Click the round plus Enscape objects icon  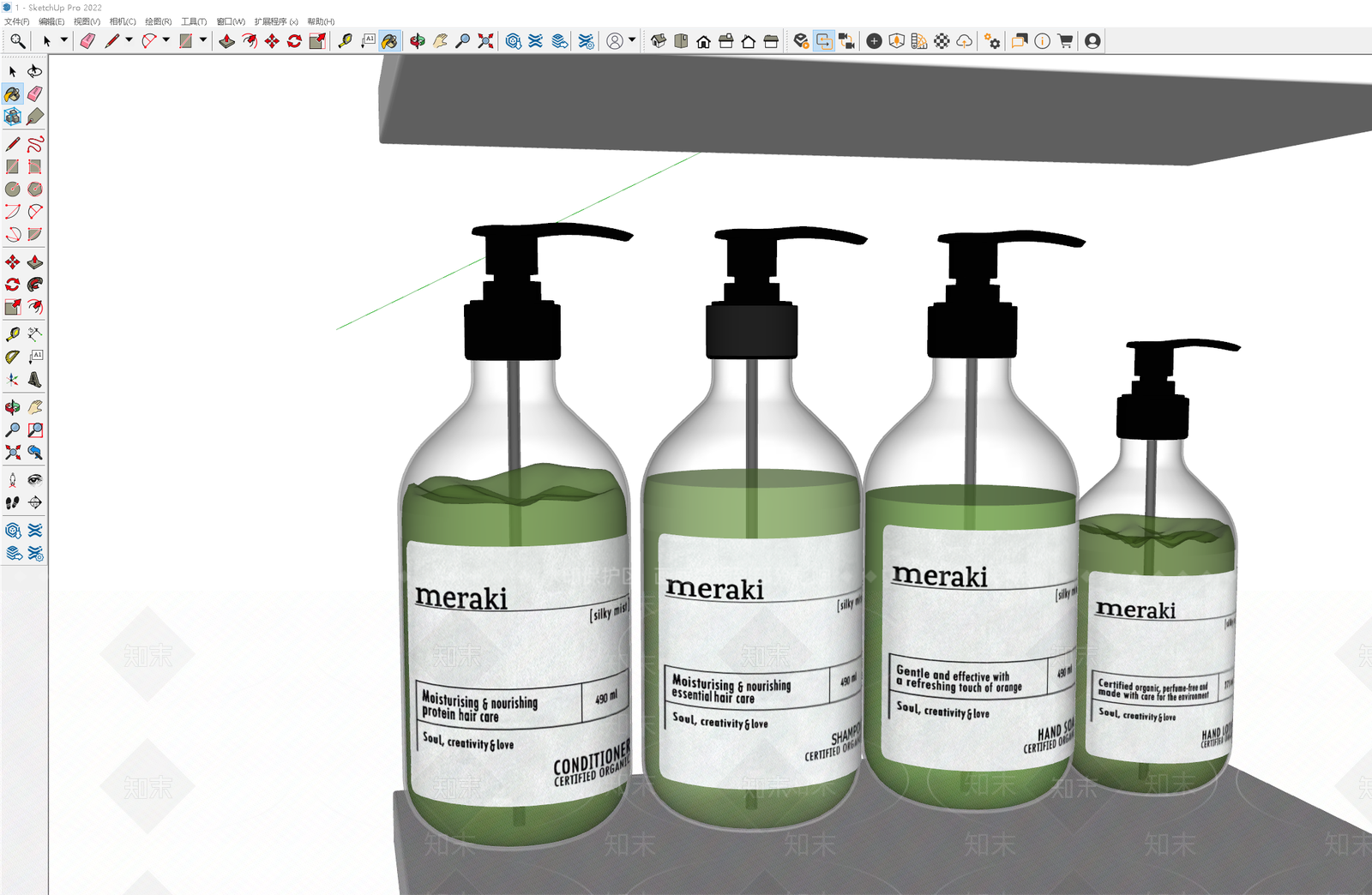point(874,41)
